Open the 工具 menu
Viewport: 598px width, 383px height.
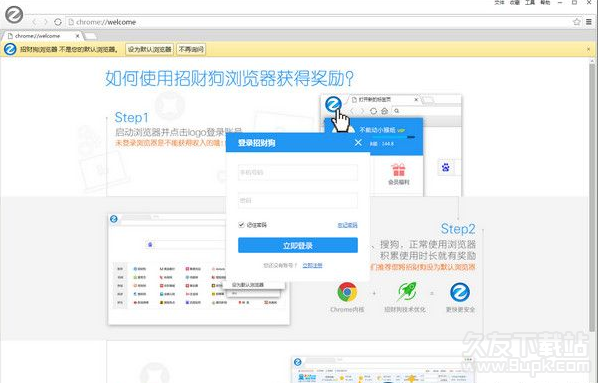point(530,2)
